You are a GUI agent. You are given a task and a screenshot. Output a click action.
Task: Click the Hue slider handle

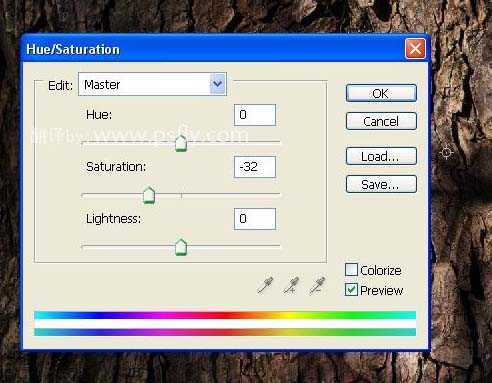tap(181, 144)
